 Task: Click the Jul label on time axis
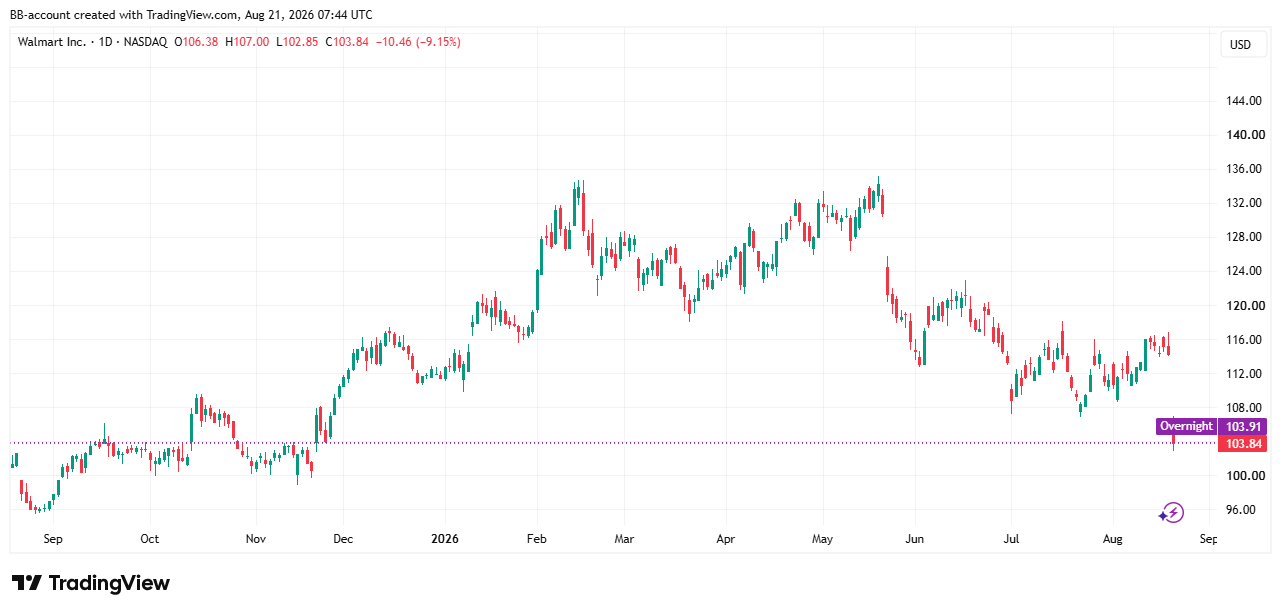(x=1010, y=539)
